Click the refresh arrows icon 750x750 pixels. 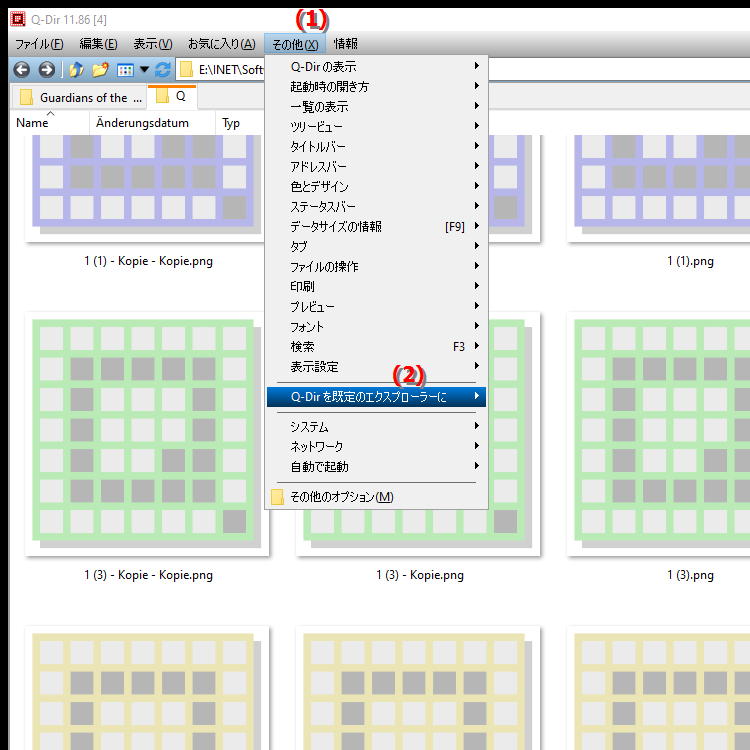pos(163,70)
